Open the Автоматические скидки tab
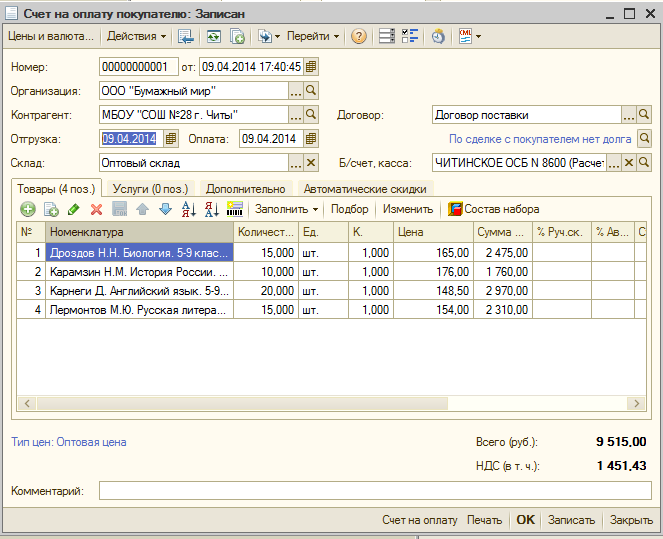663x539 pixels. pos(364,188)
